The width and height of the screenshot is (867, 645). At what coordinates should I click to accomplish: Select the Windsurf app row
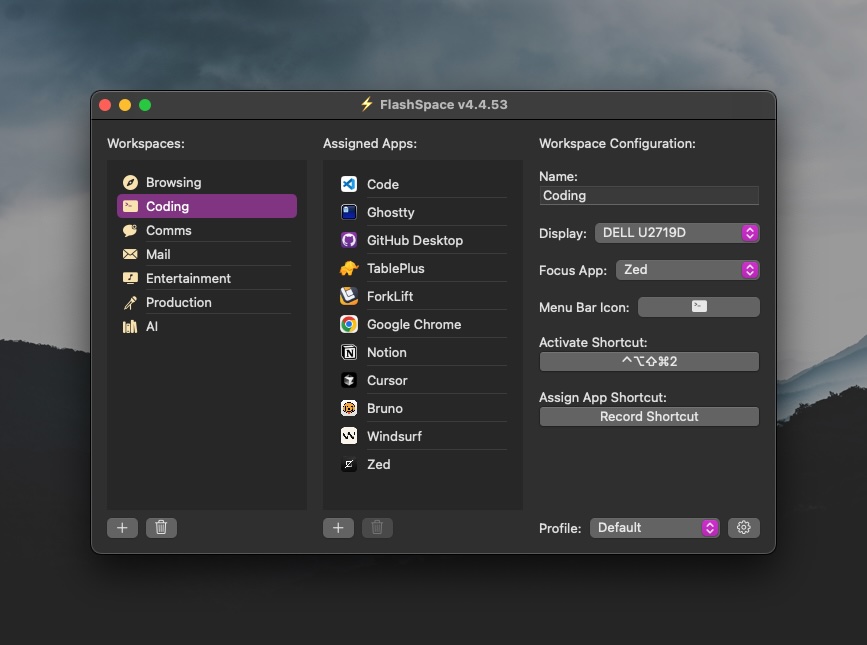[423, 436]
